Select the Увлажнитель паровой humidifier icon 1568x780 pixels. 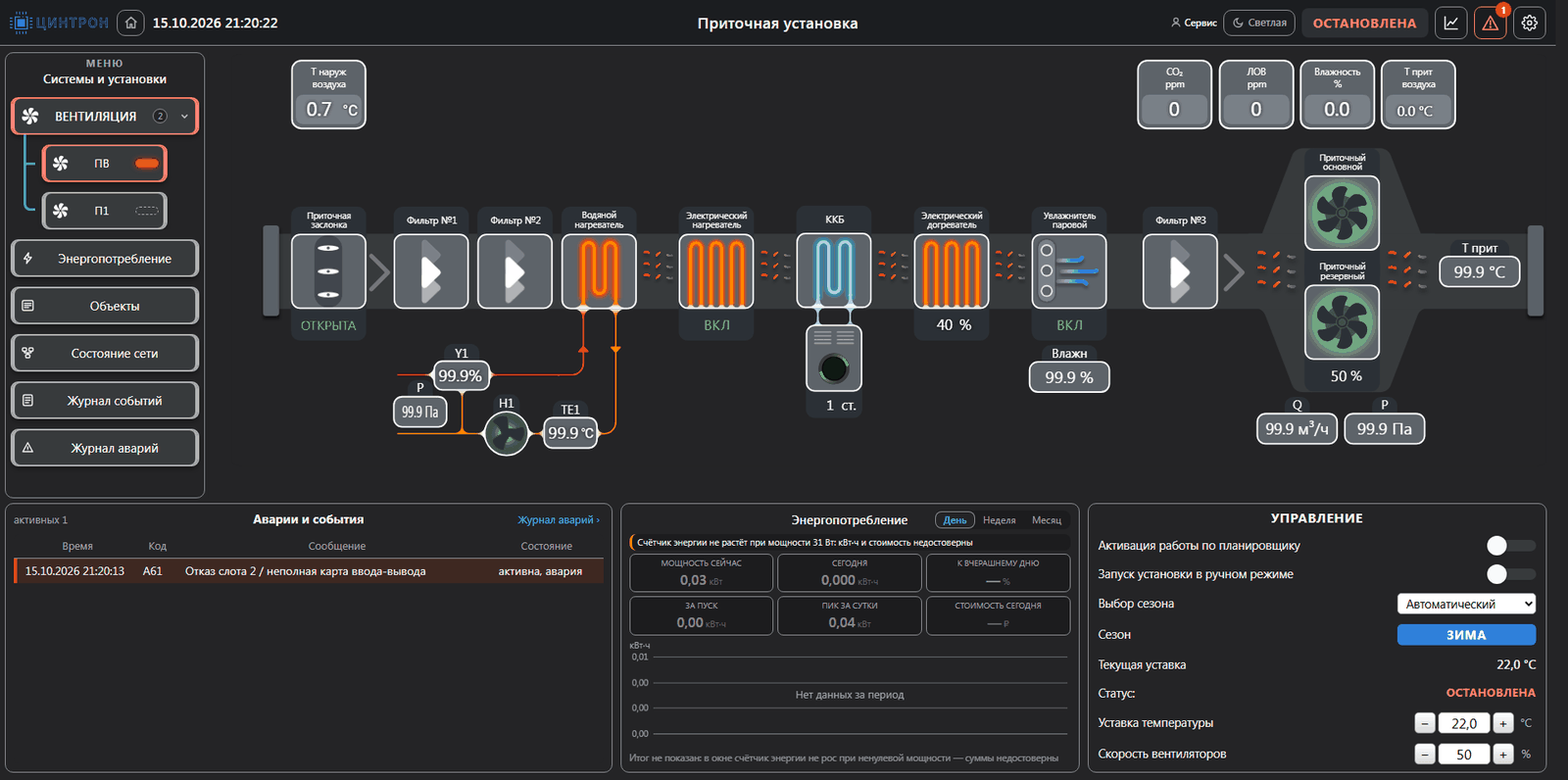tap(1069, 271)
